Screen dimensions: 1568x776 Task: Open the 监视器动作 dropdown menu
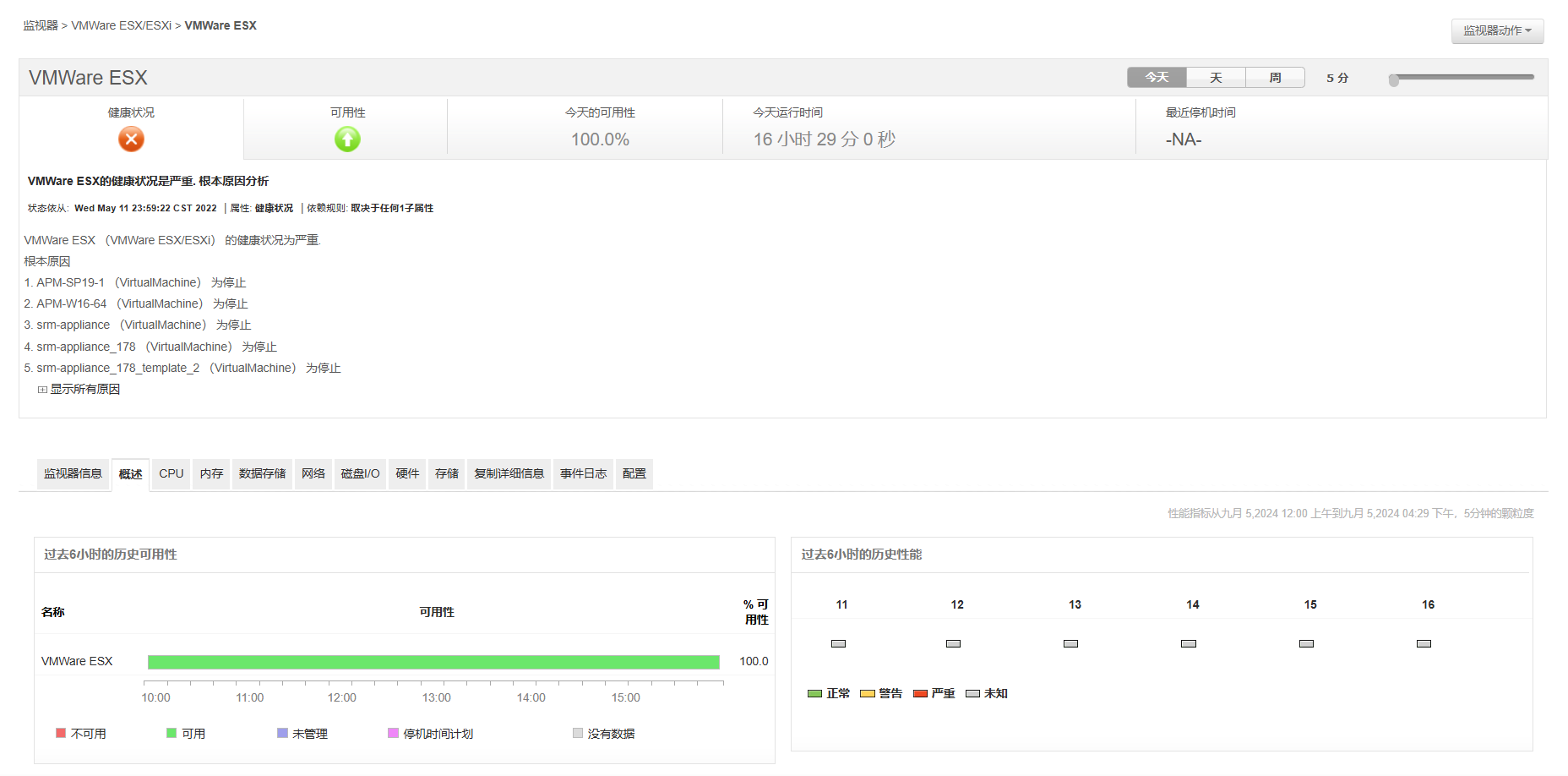tap(1497, 30)
